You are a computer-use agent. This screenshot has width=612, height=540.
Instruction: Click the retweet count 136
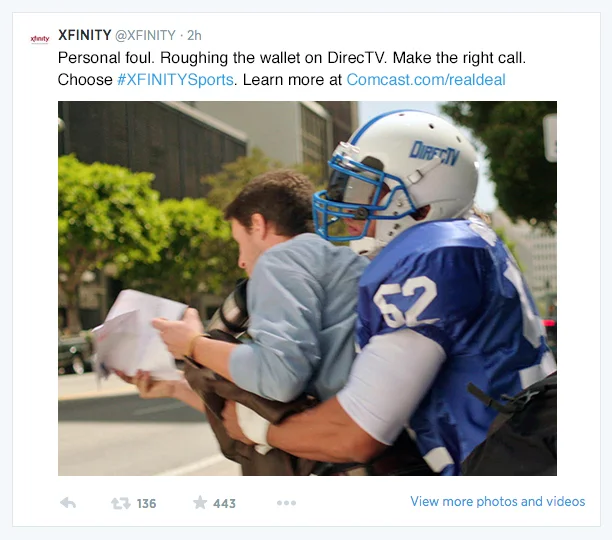pos(146,504)
